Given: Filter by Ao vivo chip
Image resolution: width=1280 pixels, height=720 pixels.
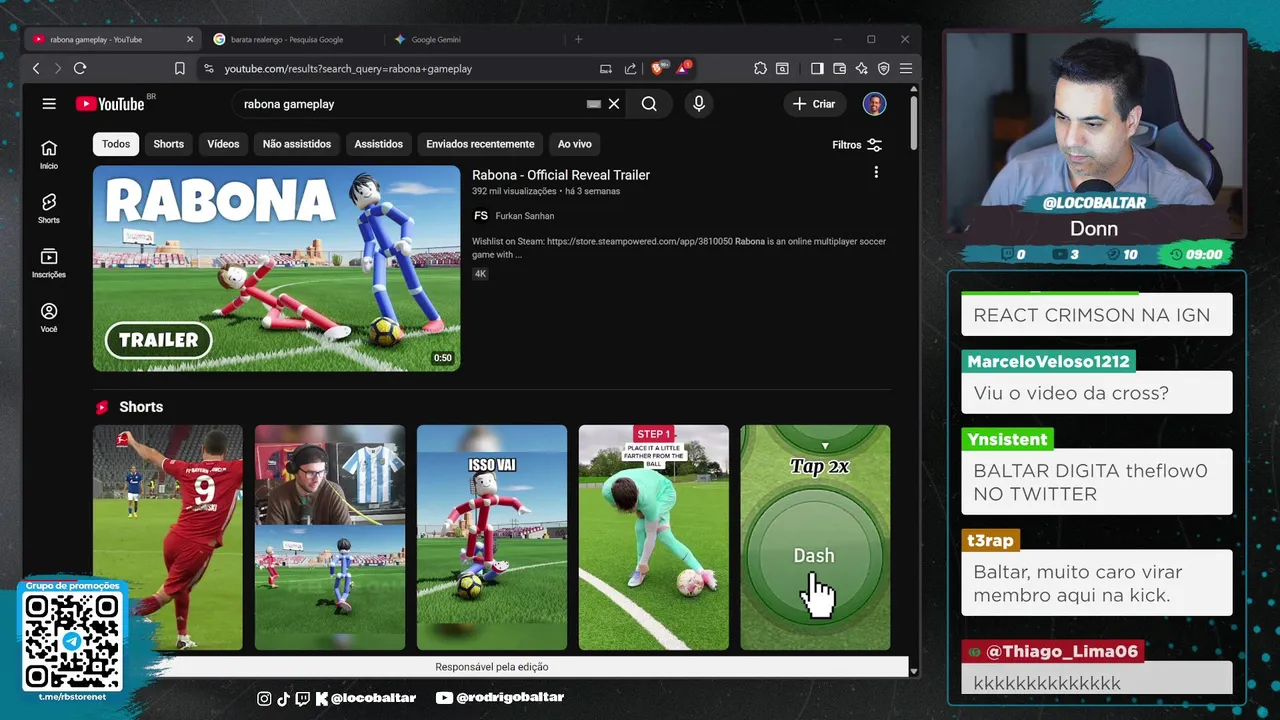Looking at the screenshot, I should (x=575, y=144).
